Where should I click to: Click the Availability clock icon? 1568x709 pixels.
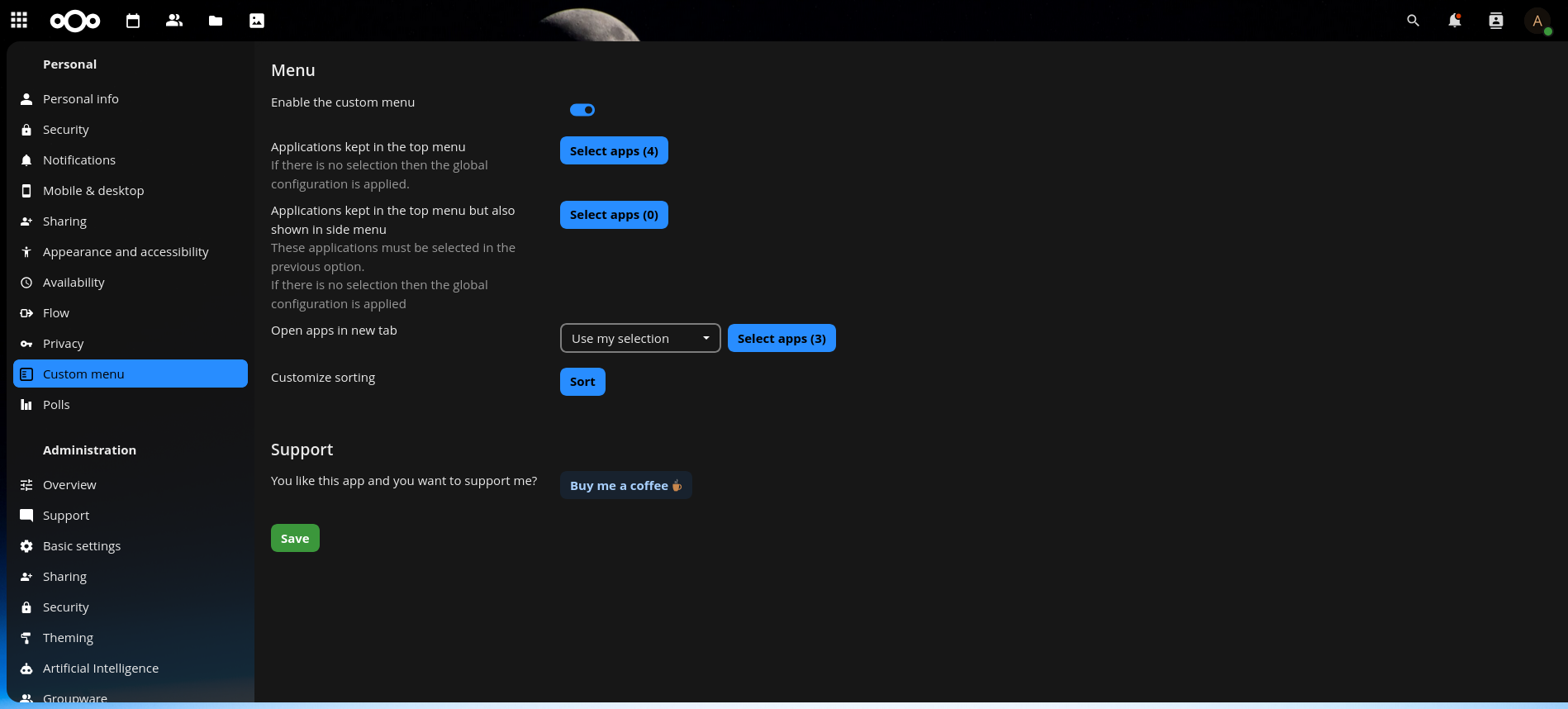coord(26,283)
